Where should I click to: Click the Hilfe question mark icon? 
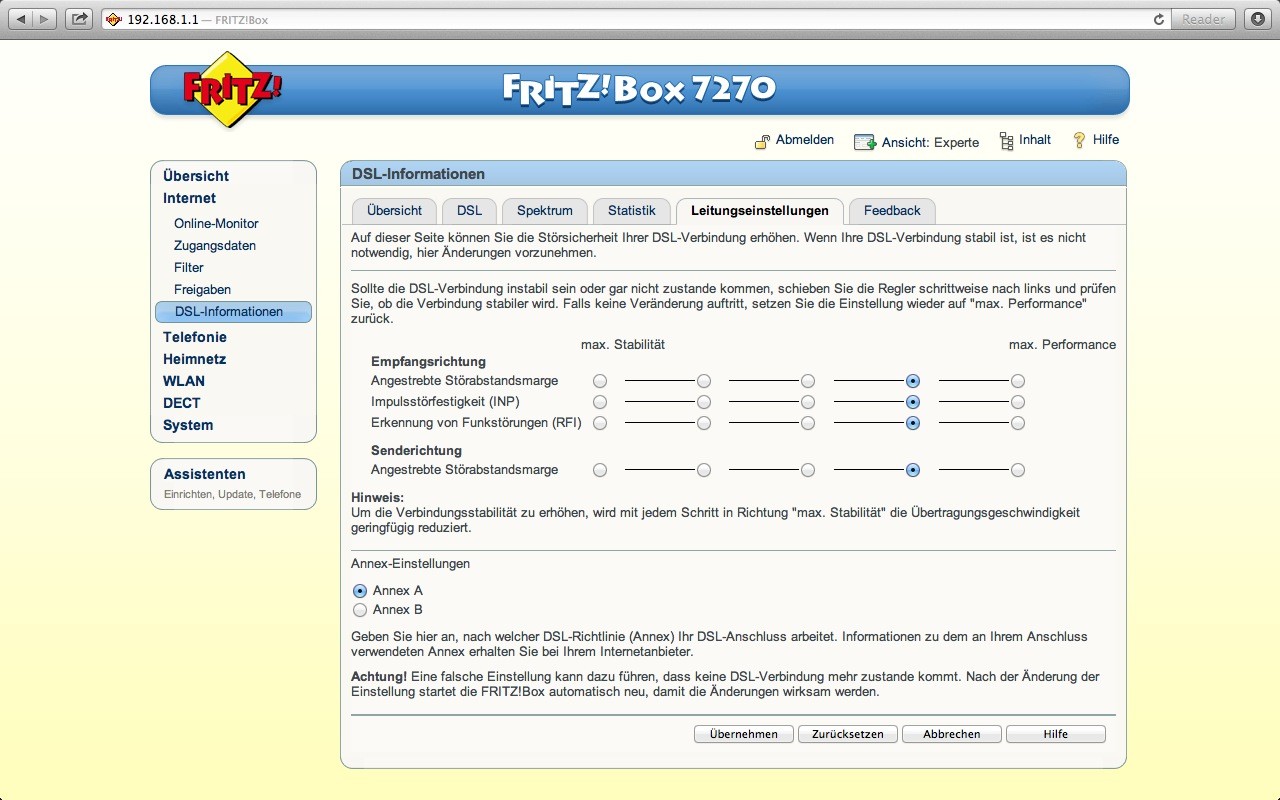[1079, 140]
